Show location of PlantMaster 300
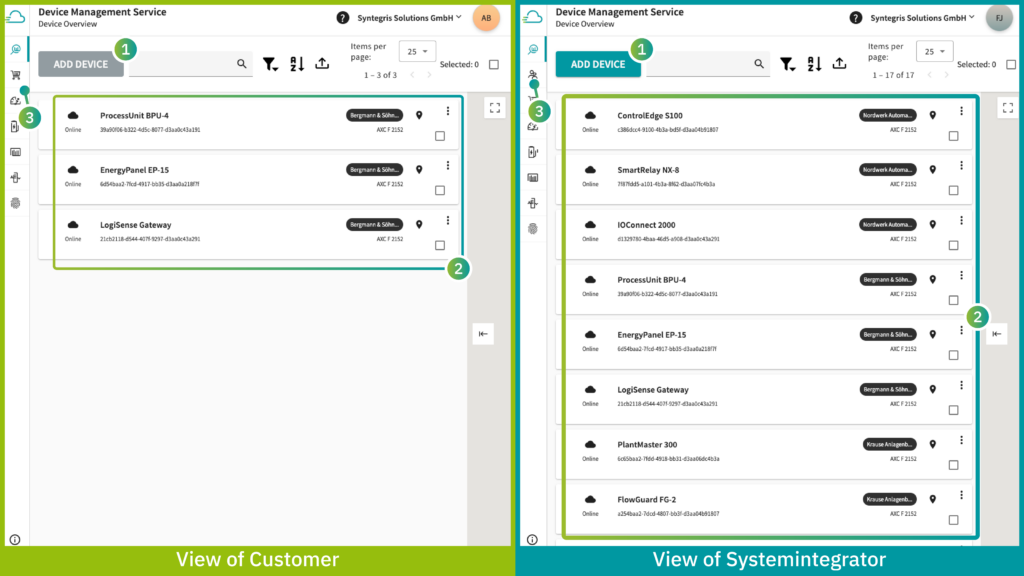The width and height of the screenshot is (1024, 576). pos(933,445)
